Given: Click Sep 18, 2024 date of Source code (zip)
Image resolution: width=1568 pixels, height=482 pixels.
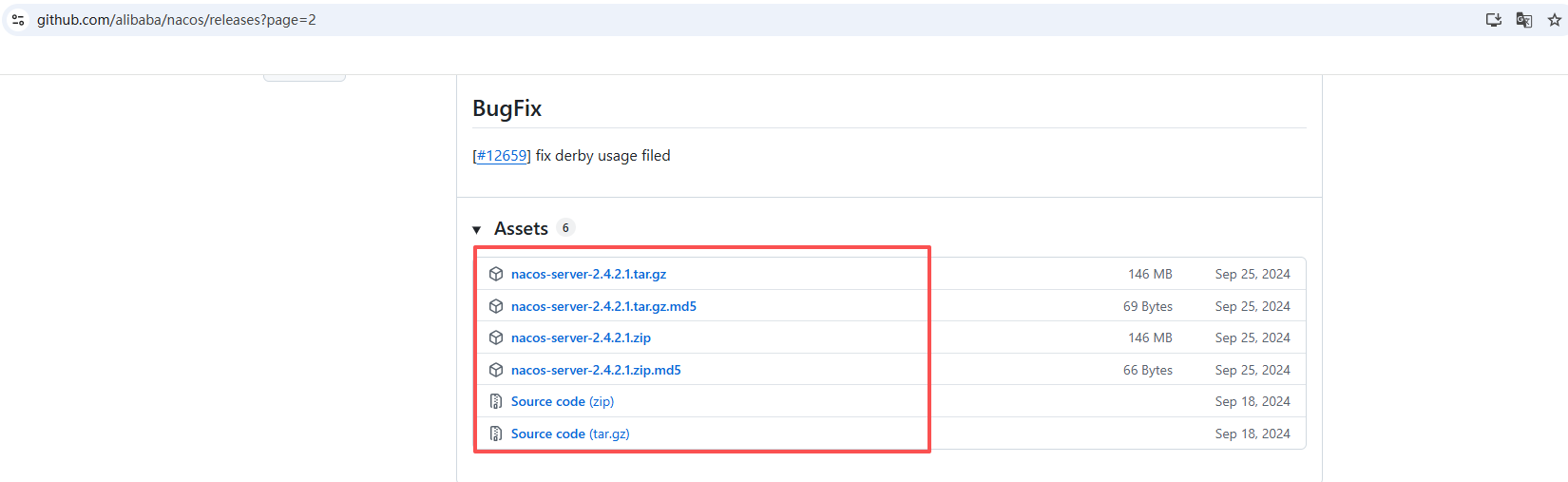Looking at the screenshot, I should (1252, 401).
